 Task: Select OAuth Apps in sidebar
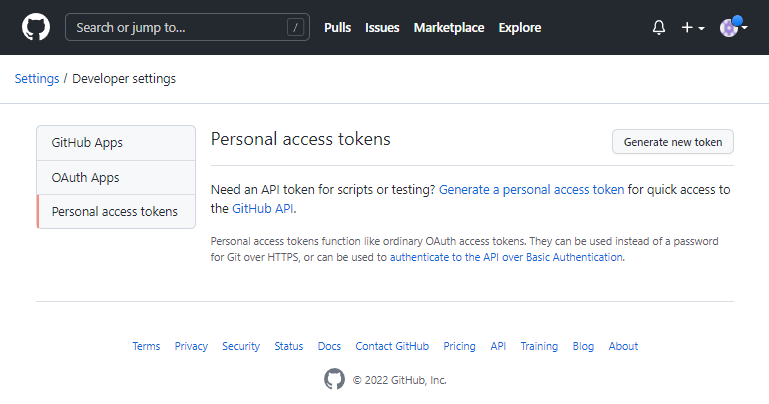116,177
